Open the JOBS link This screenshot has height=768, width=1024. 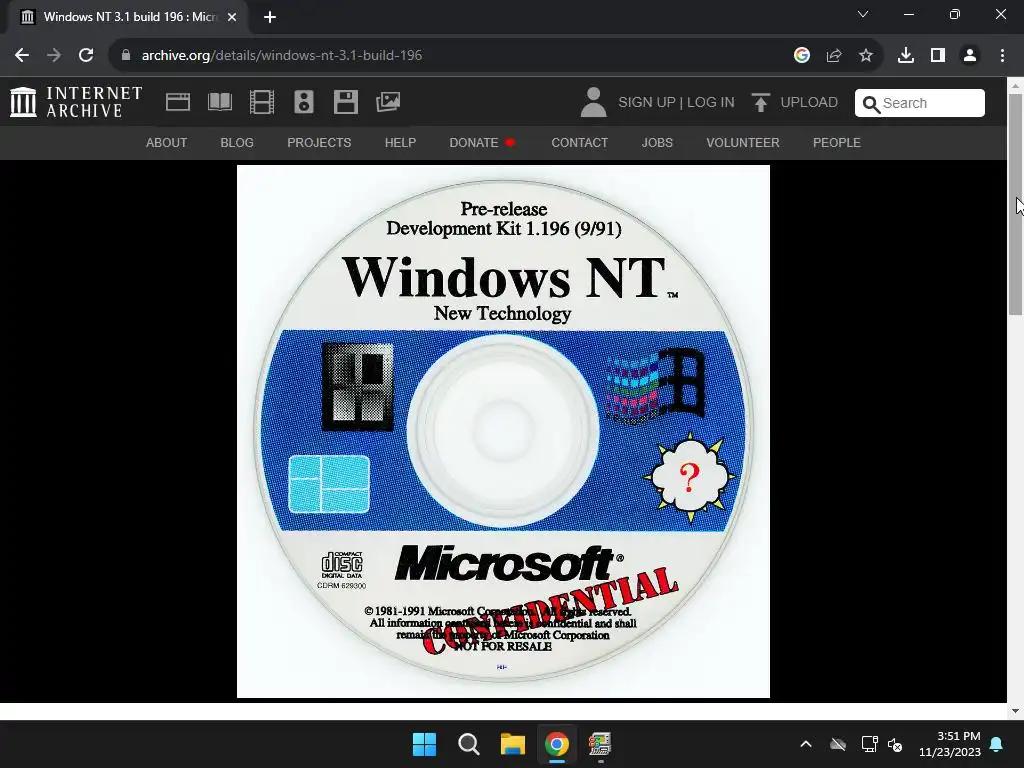pyautogui.click(x=657, y=142)
